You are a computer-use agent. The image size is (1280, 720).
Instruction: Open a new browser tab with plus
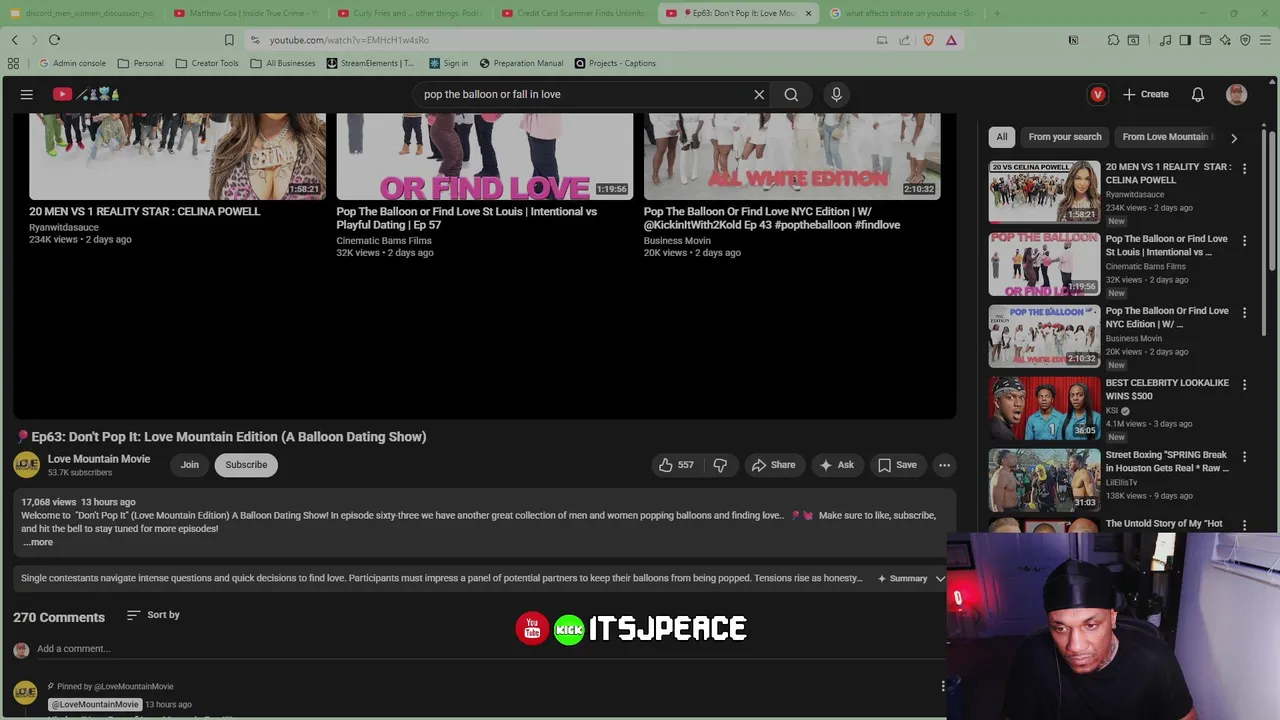[x=997, y=13]
